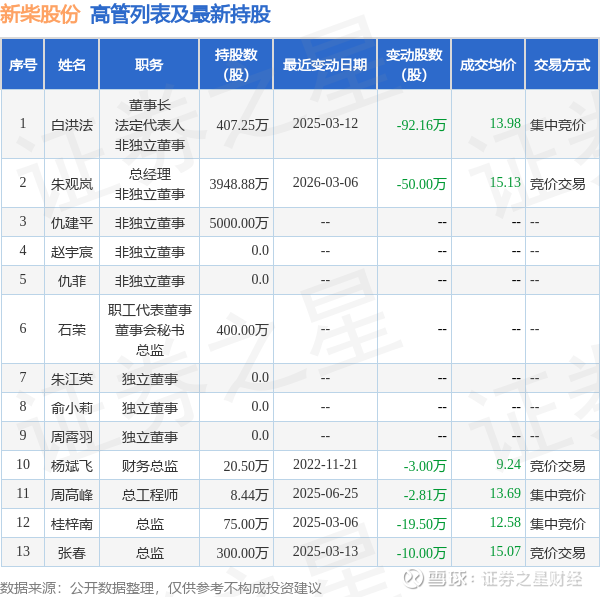Image resolution: width=600 pixels, height=597 pixels.
Task: Select the name 朱观岚
Action: [x=72, y=184]
